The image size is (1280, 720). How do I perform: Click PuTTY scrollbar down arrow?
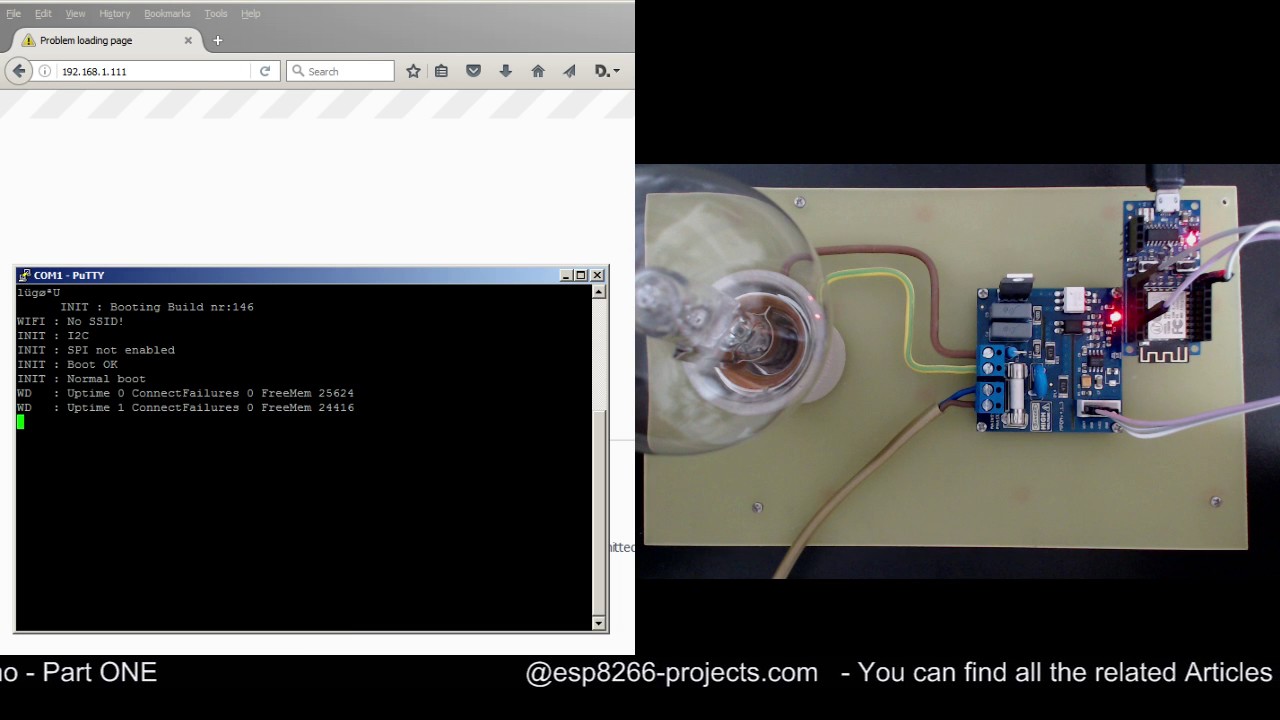pos(599,623)
